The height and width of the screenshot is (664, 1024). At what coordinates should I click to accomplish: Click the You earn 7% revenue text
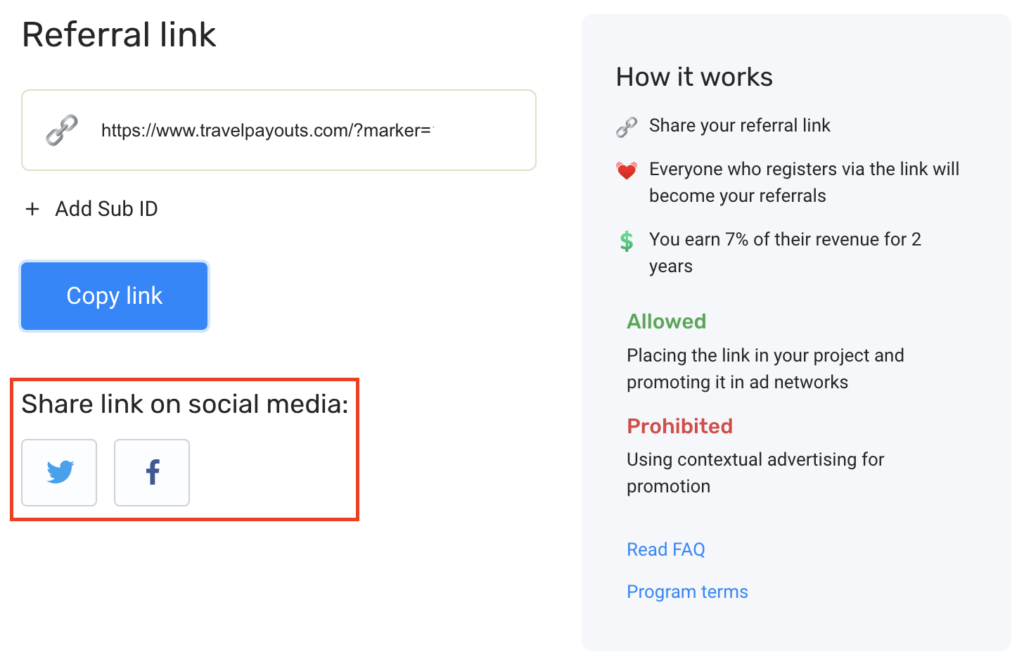click(784, 240)
